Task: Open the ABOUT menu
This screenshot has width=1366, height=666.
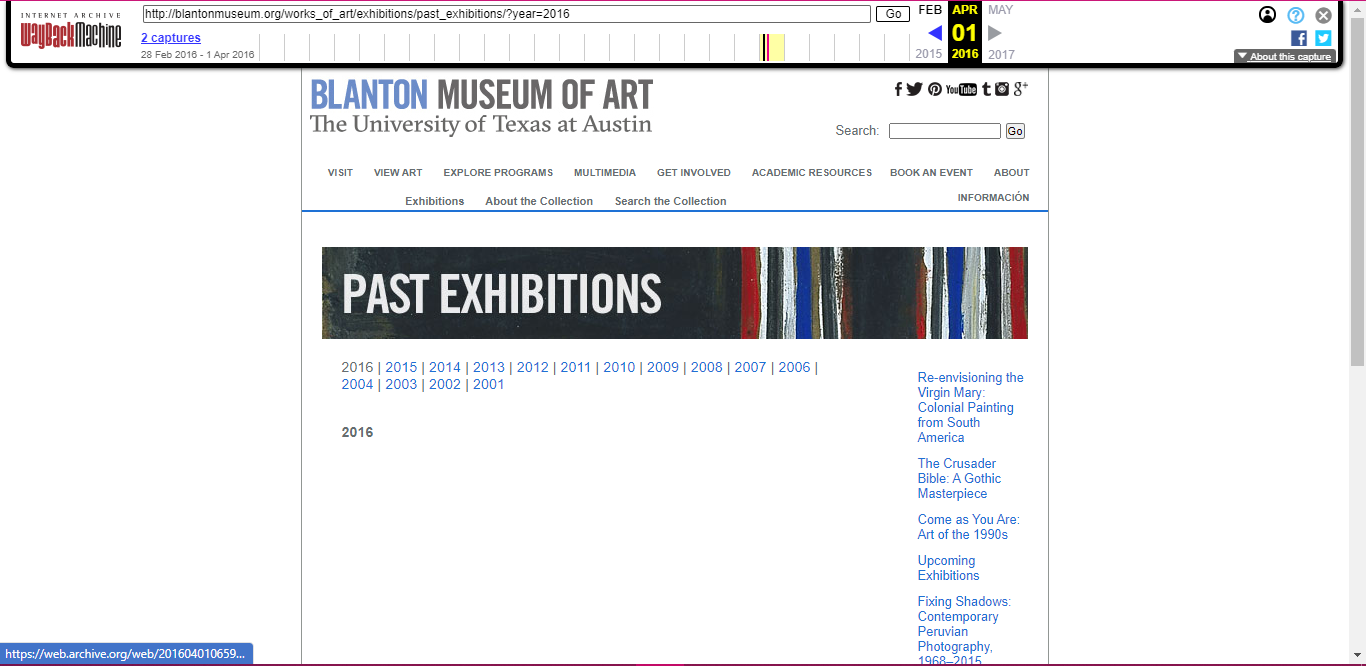Action: 1012,173
